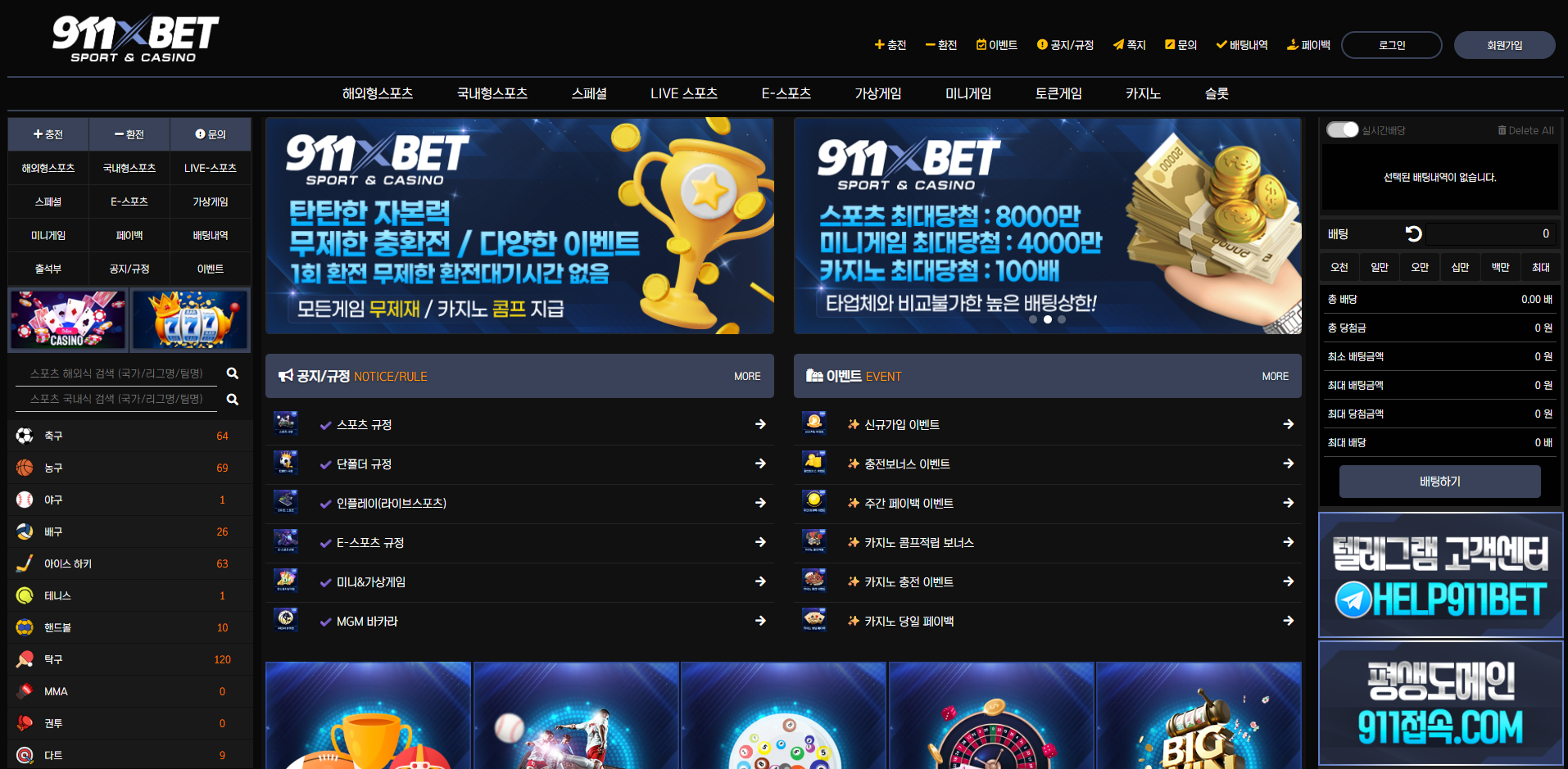The width and height of the screenshot is (1568, 769).
Task: Click the 배팅하기 button
Action: [1439, 482]
